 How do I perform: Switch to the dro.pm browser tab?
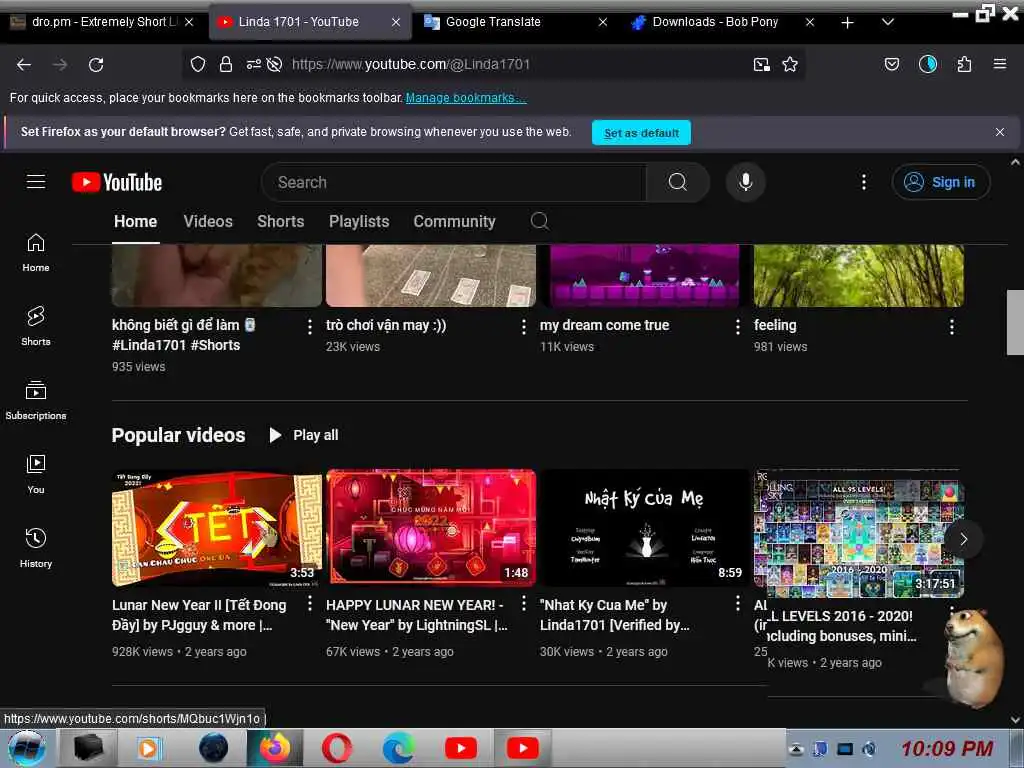101,22
